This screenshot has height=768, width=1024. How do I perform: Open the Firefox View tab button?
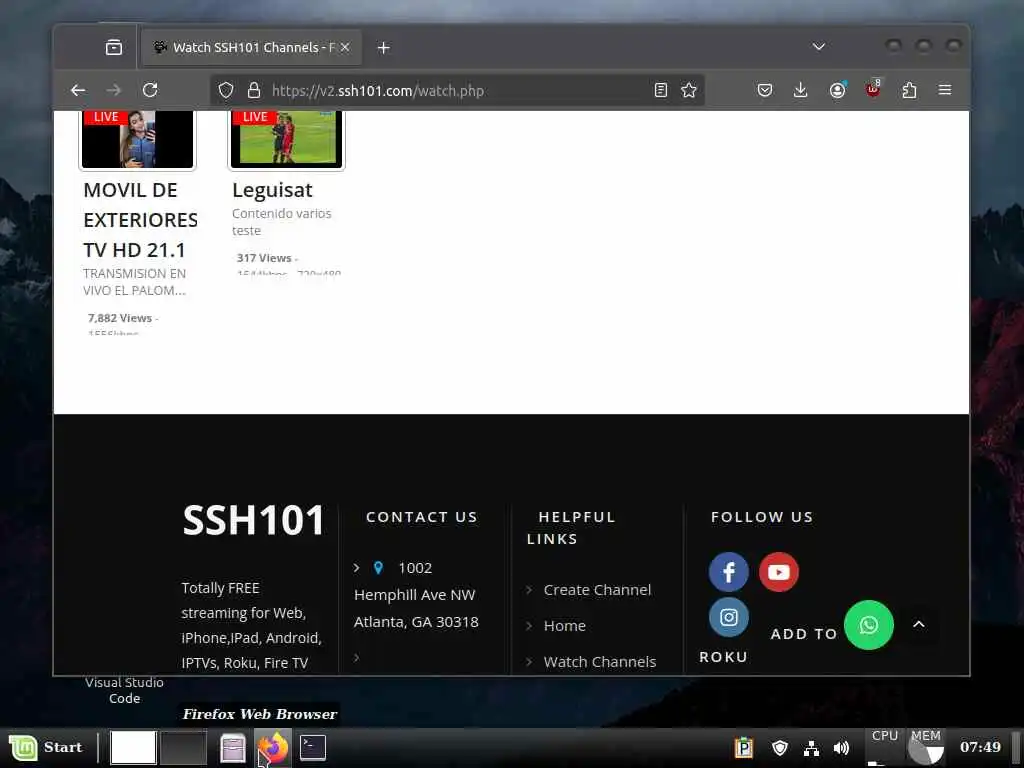(x=114, y=47)
